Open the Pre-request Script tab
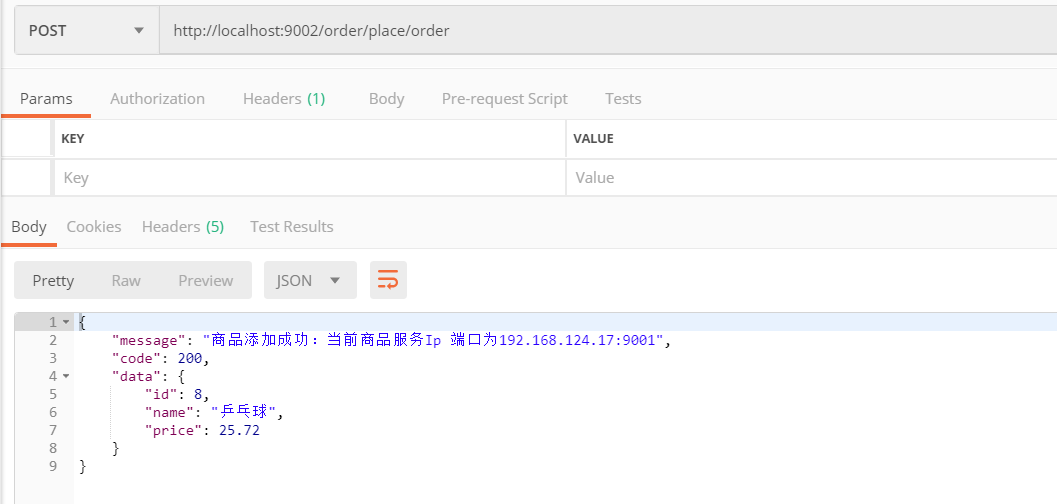 click(504, 99)
